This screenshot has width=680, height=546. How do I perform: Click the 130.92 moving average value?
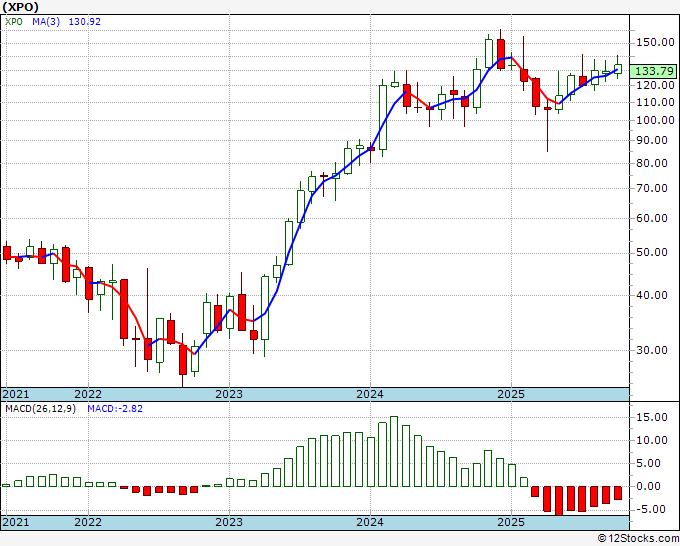pos(85,22)
